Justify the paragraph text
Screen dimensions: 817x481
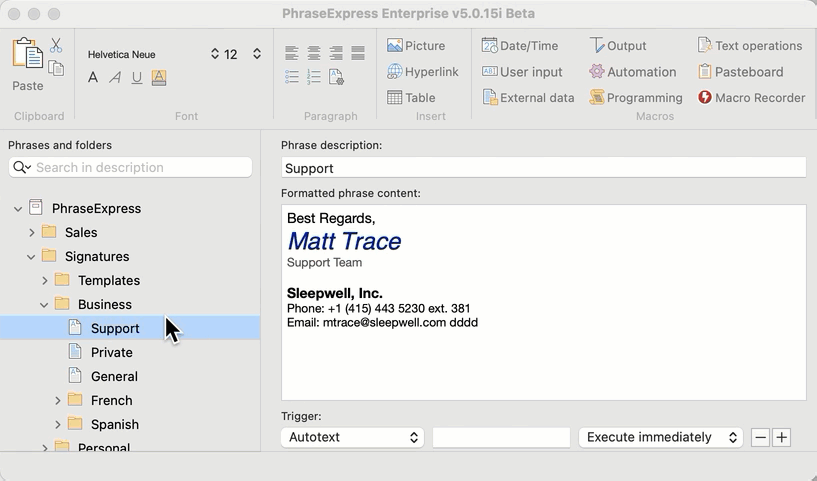(358, 53)
